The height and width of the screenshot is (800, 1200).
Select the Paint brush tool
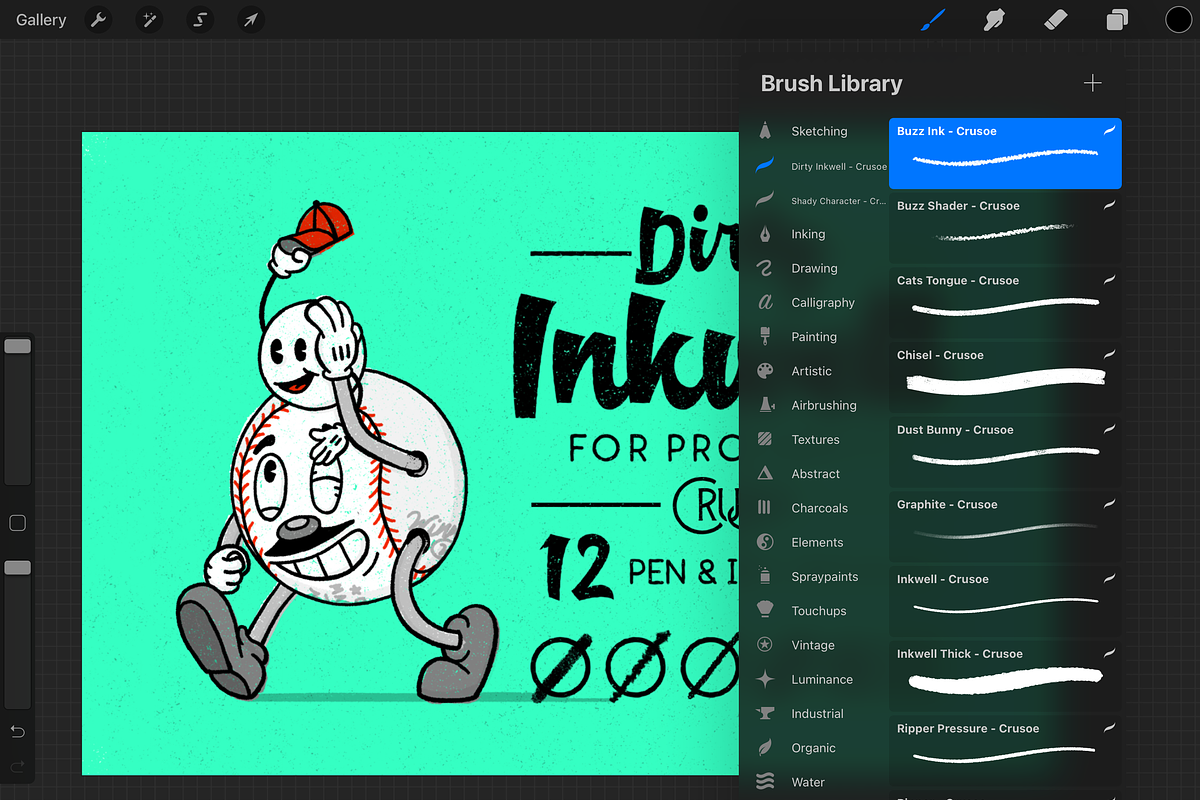tap(932, 20)
